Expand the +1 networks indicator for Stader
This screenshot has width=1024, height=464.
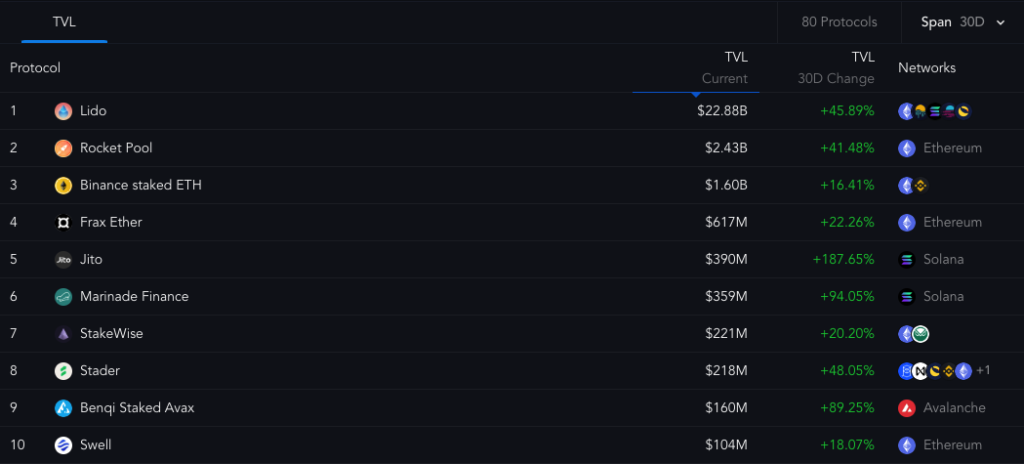click(983, 371)
